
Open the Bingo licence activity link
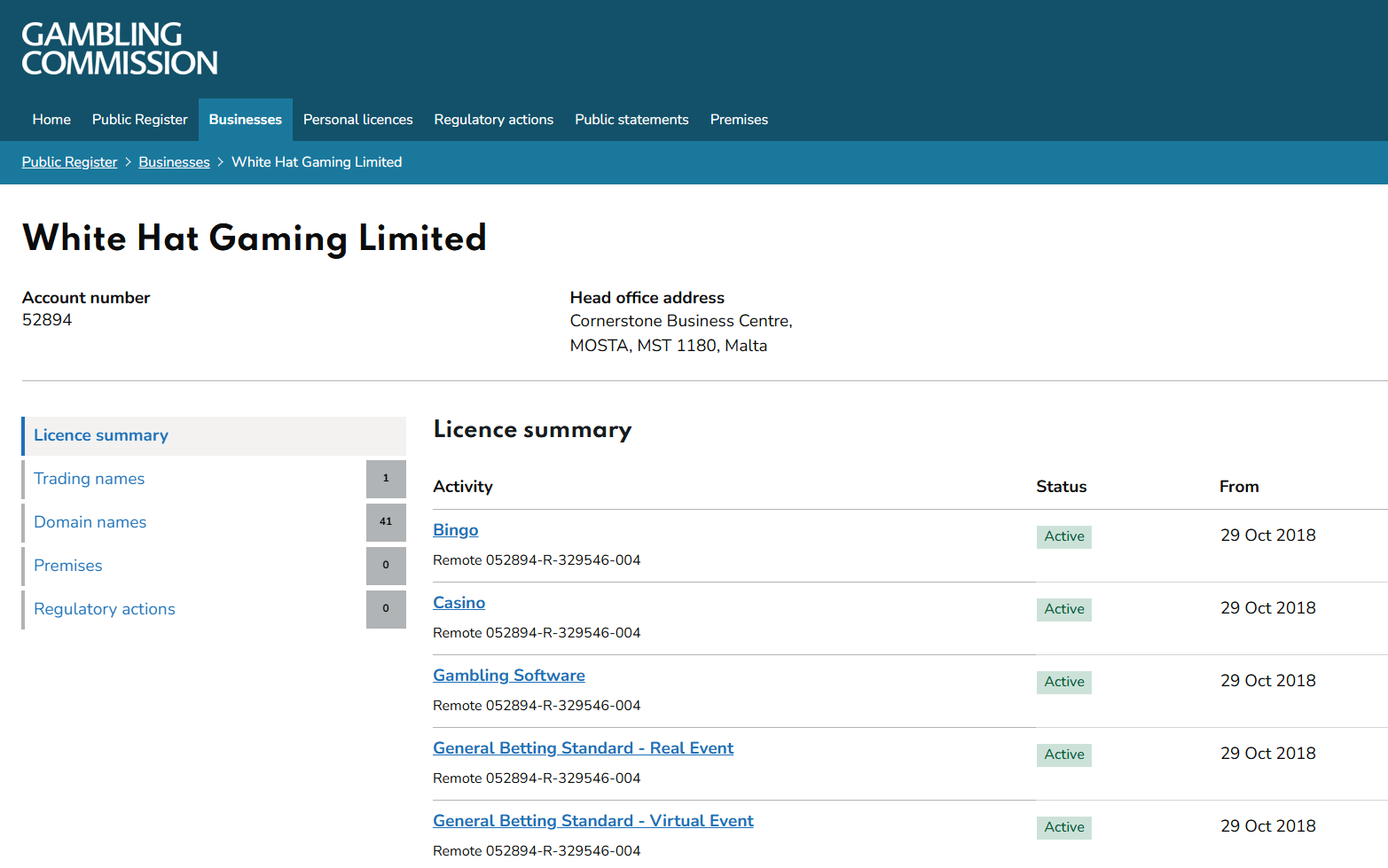[456, 530]
